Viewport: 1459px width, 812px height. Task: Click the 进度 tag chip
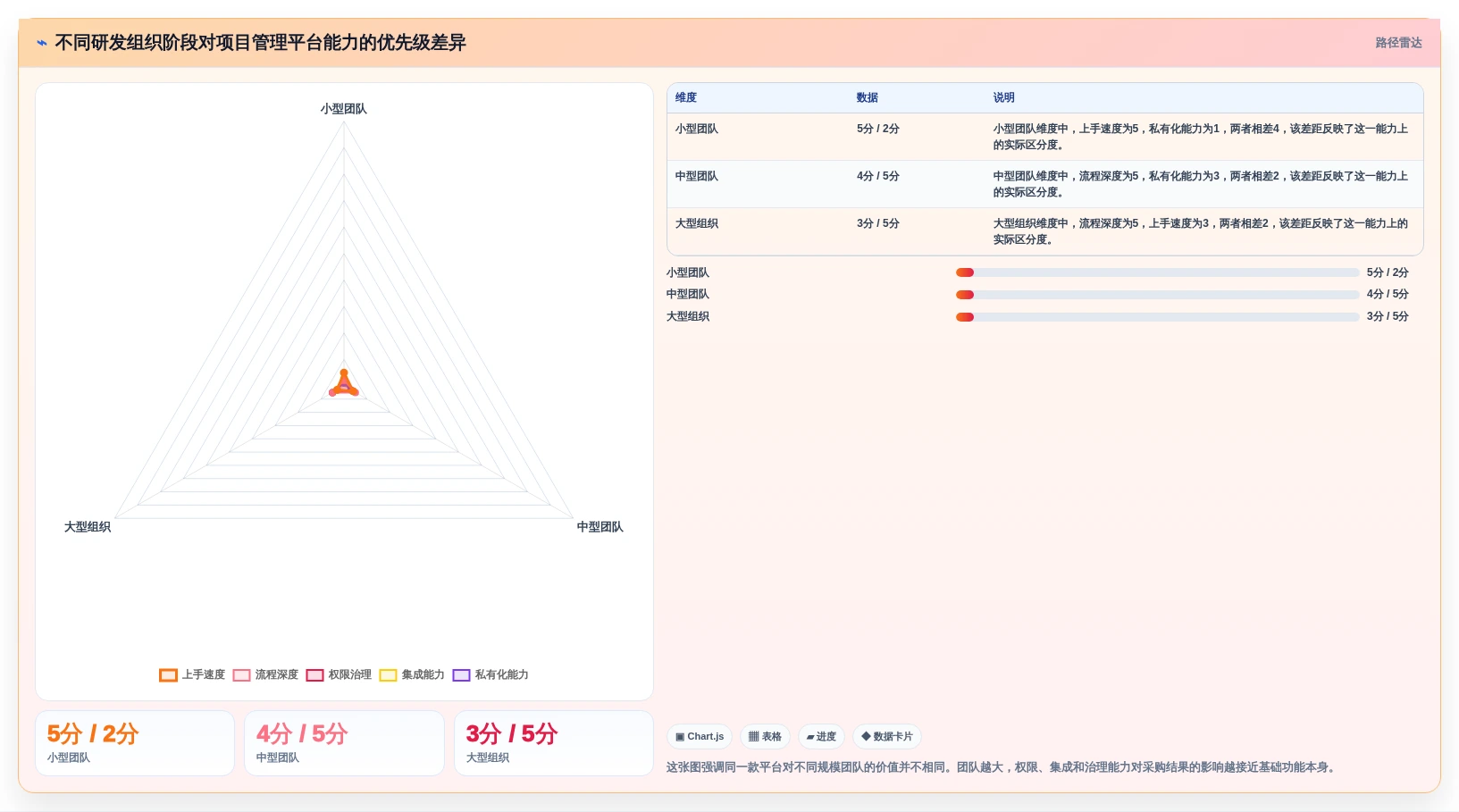coord(821,737)
